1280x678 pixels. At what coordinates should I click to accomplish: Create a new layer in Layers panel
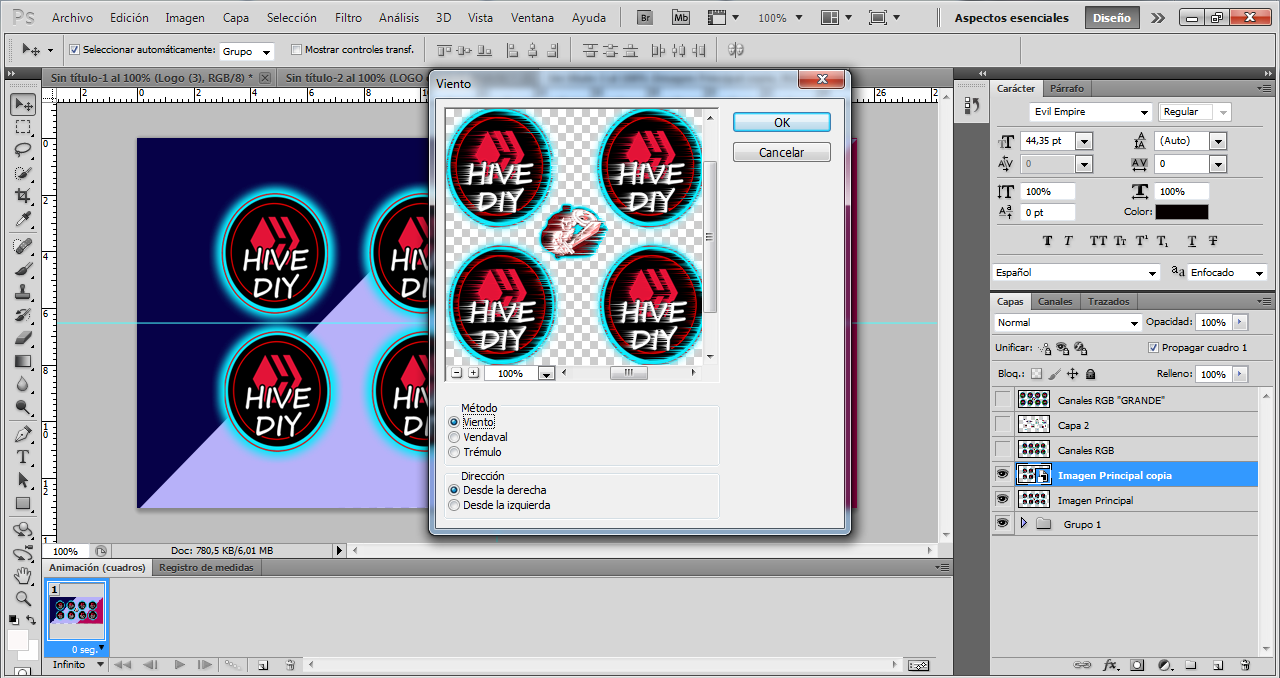[1218, 665]
